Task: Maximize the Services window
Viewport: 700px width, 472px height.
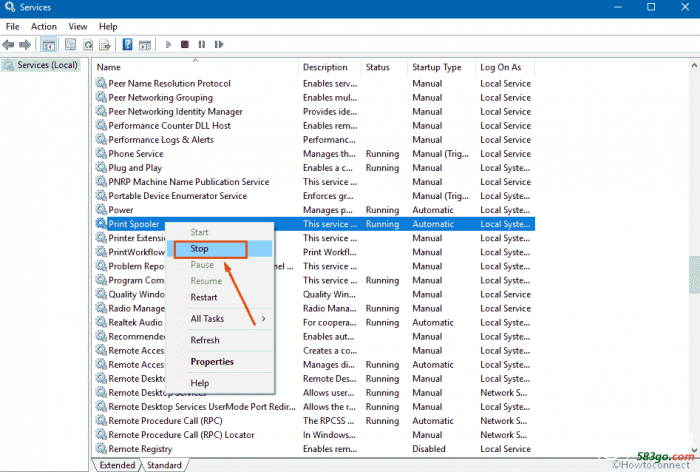Action: click(x=651, y=7)
